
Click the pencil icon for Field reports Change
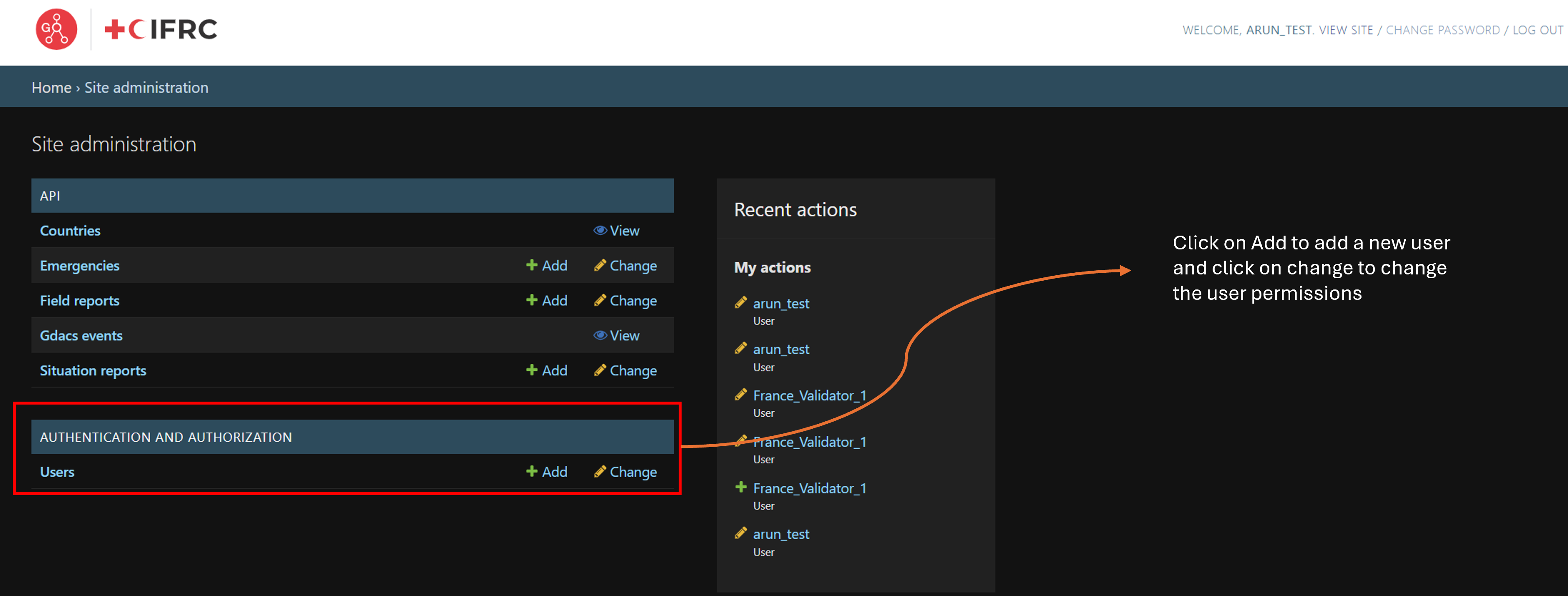[x=599, y=300]
